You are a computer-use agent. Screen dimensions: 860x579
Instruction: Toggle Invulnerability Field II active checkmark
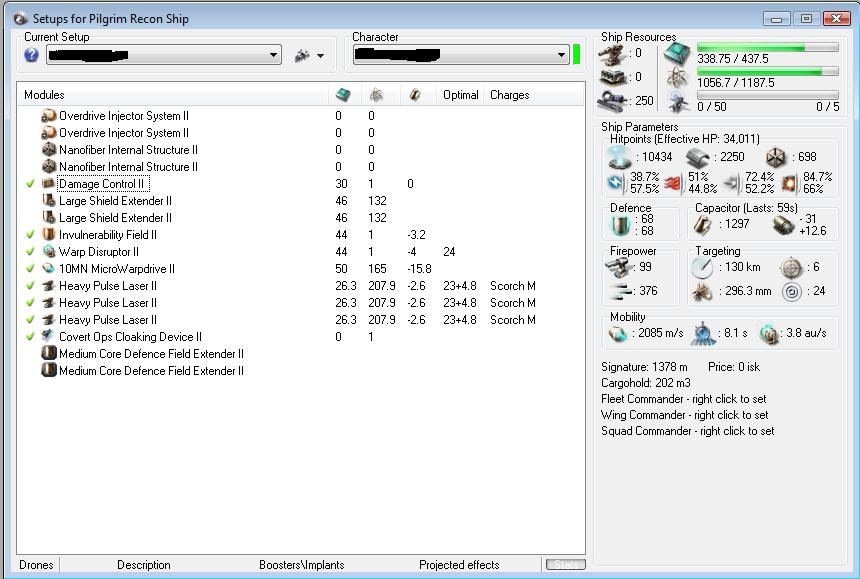click(x=31, y=235)
